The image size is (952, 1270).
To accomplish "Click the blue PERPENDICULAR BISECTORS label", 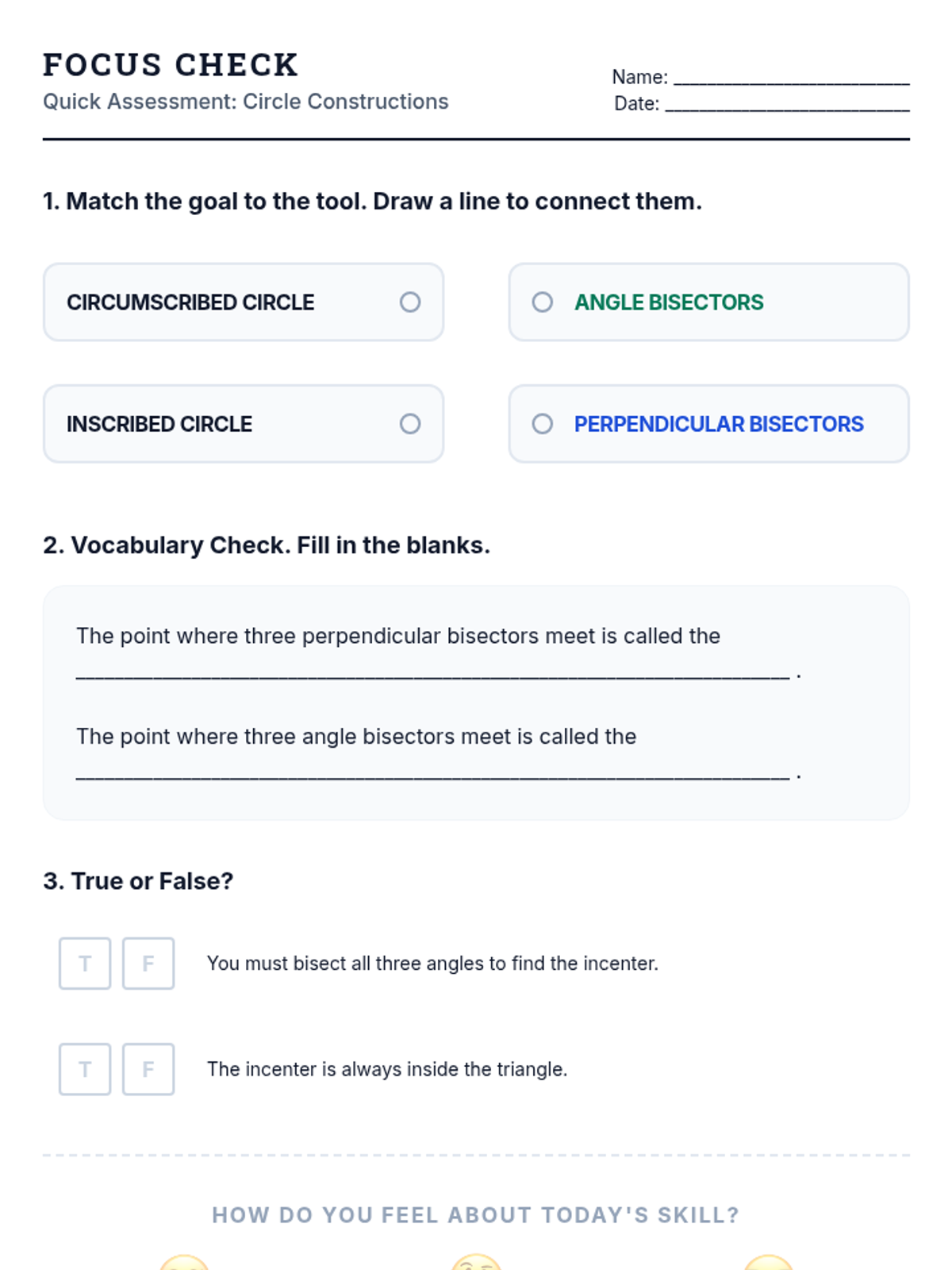I will (x=719, y=424).
